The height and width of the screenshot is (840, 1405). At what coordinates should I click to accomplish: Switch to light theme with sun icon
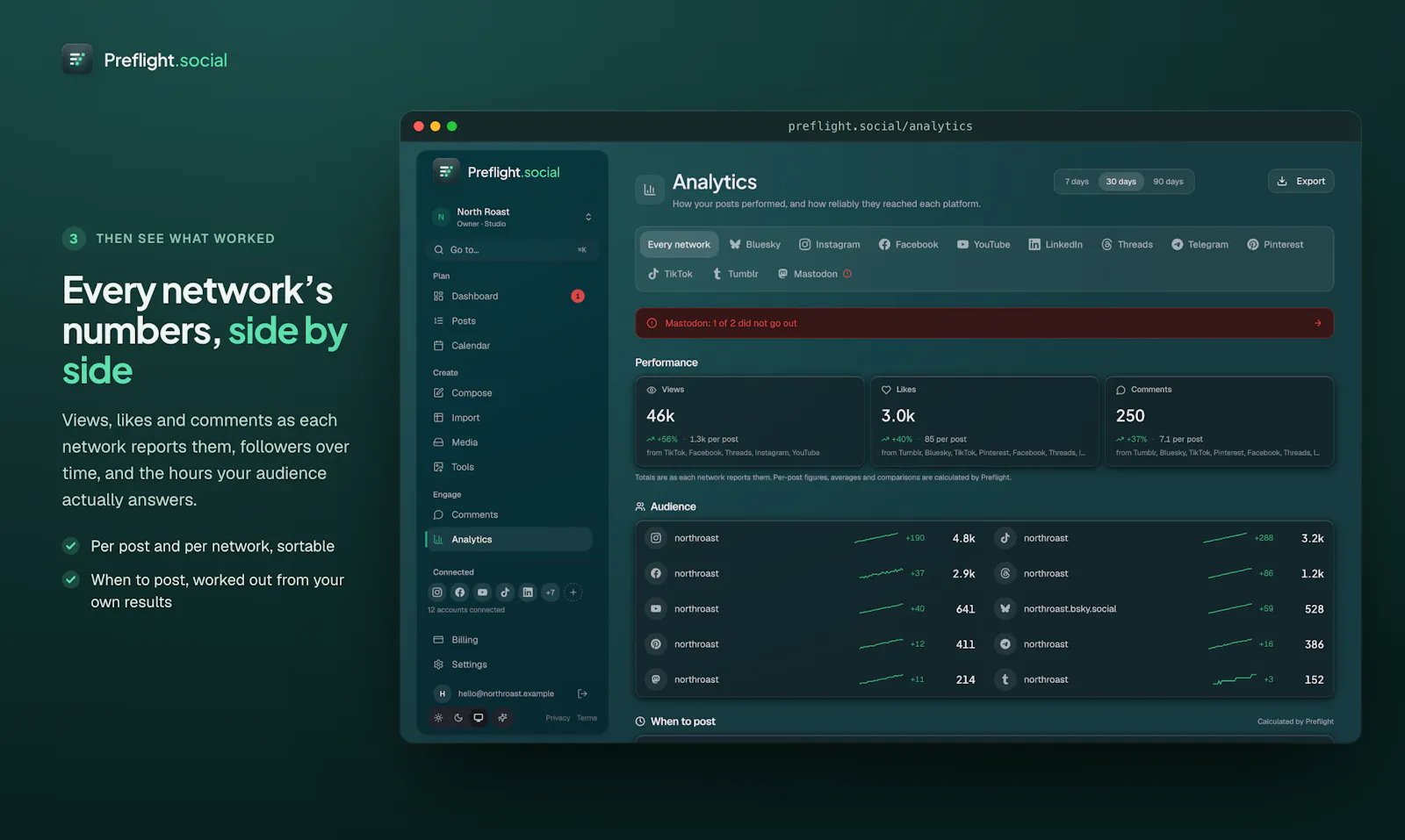(438, 717)
